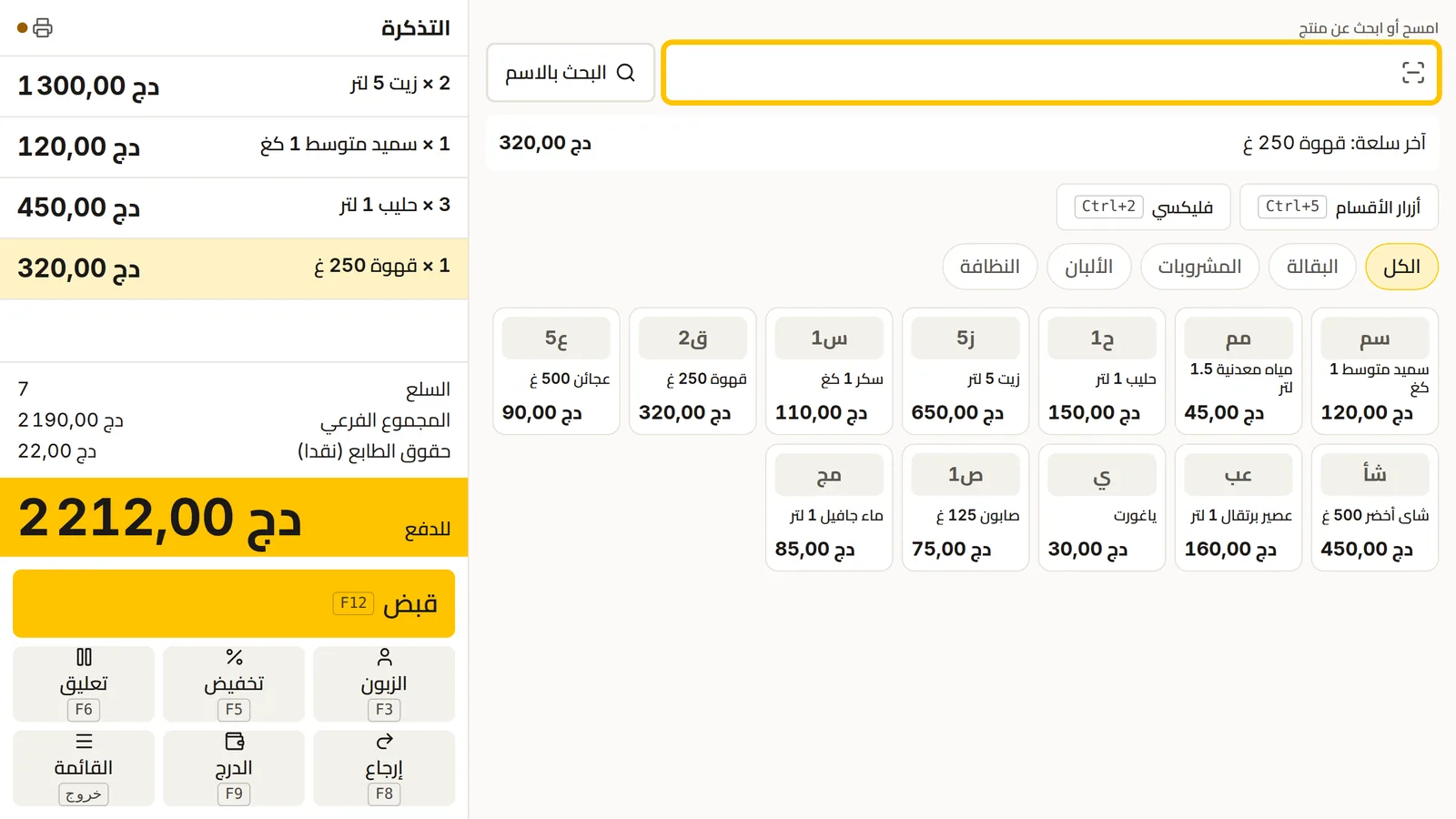This screenshot has width=1456, height=819.
Task: Select highlighted line قهوة 250 غ
Action: (x=234, y=269)
